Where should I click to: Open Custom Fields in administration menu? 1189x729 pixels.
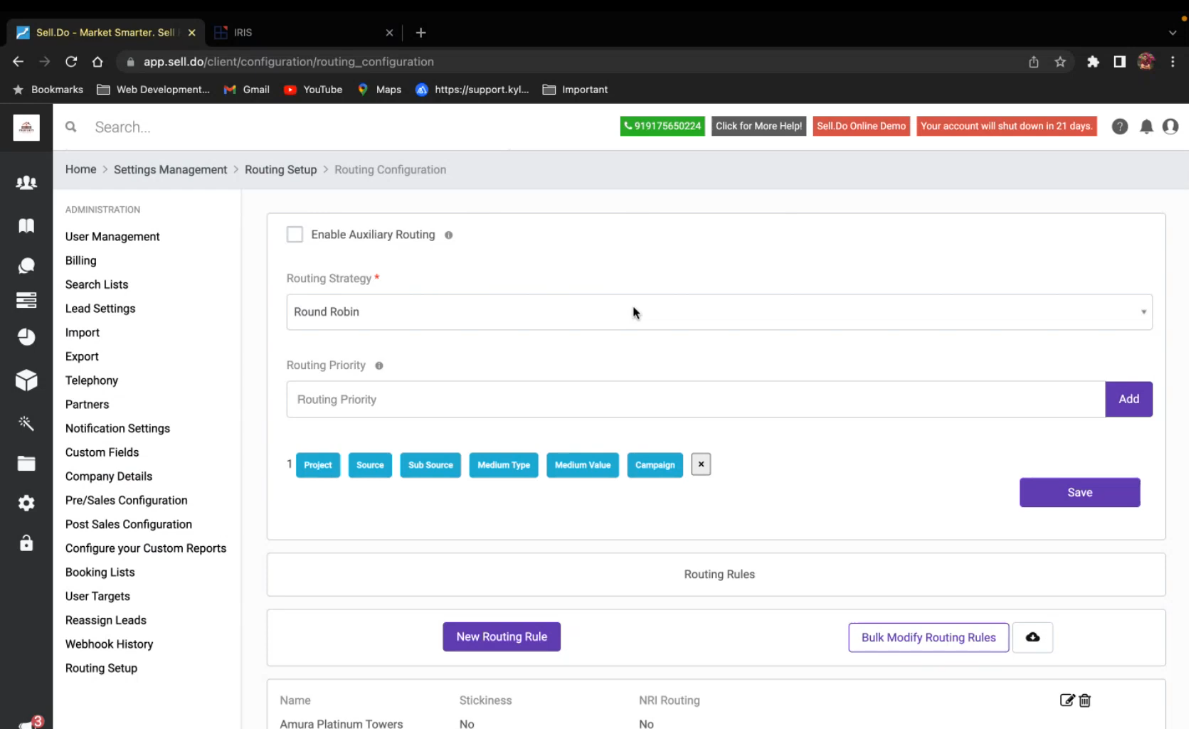[102, 452]
